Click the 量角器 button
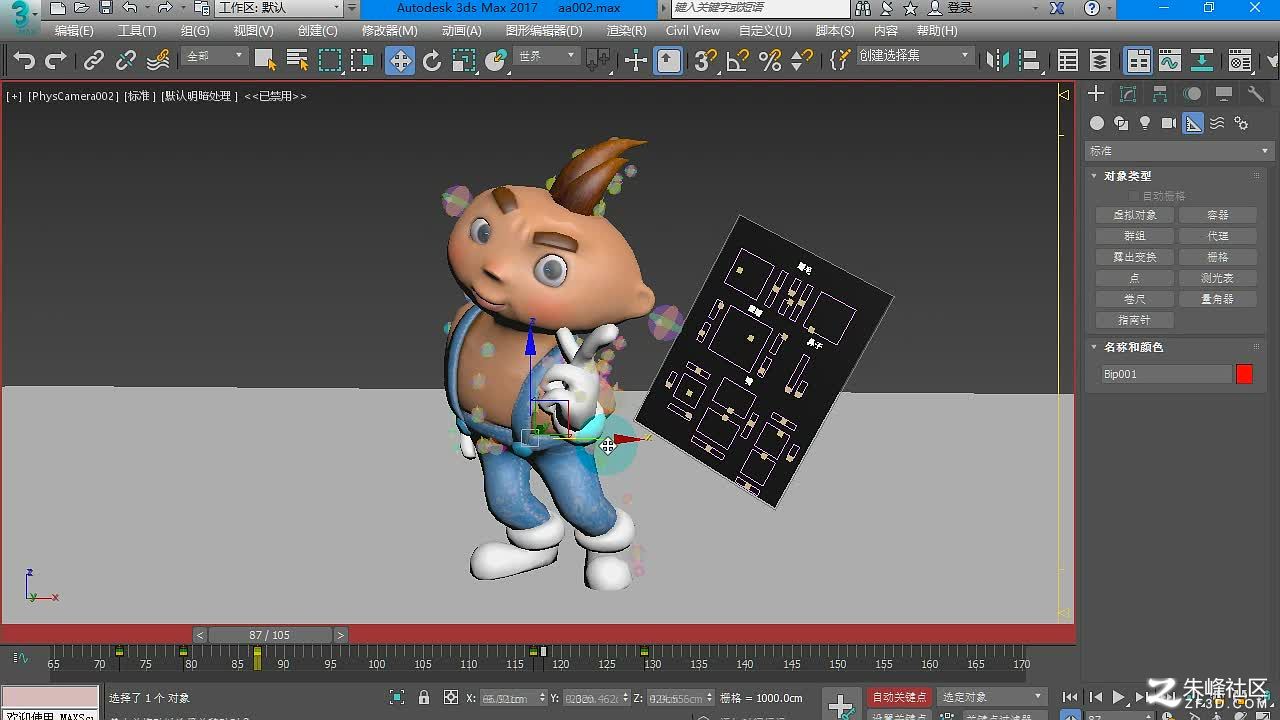 tap(1217, 299)
